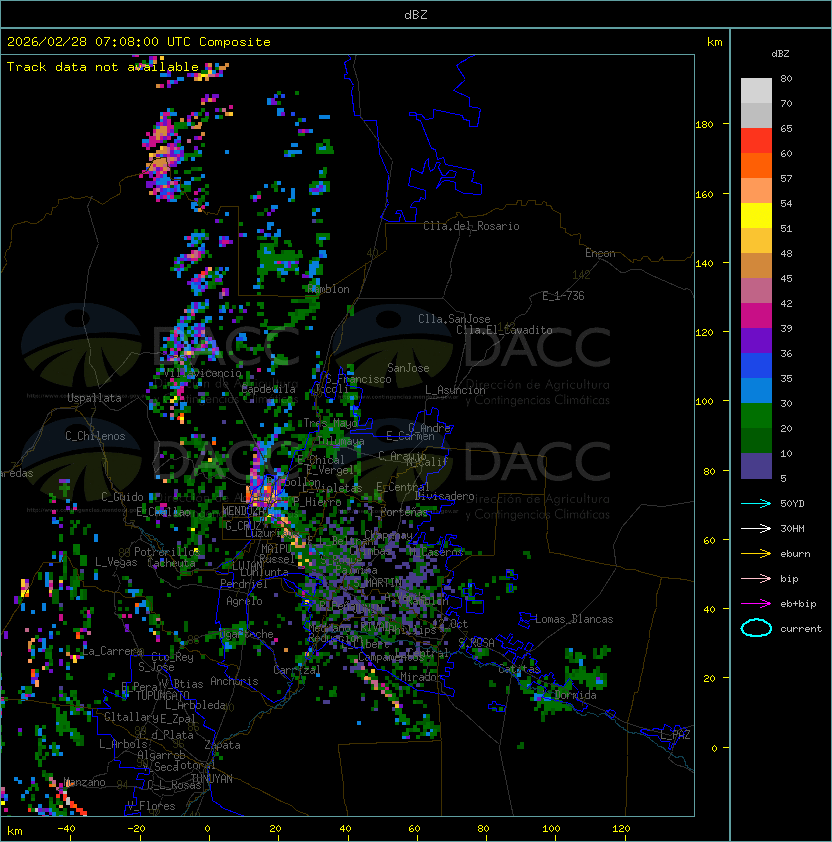This screenshot has width=832, height=842.
Task: Click the '-40' tick on horizontal km axis
Action: (66, 829)
